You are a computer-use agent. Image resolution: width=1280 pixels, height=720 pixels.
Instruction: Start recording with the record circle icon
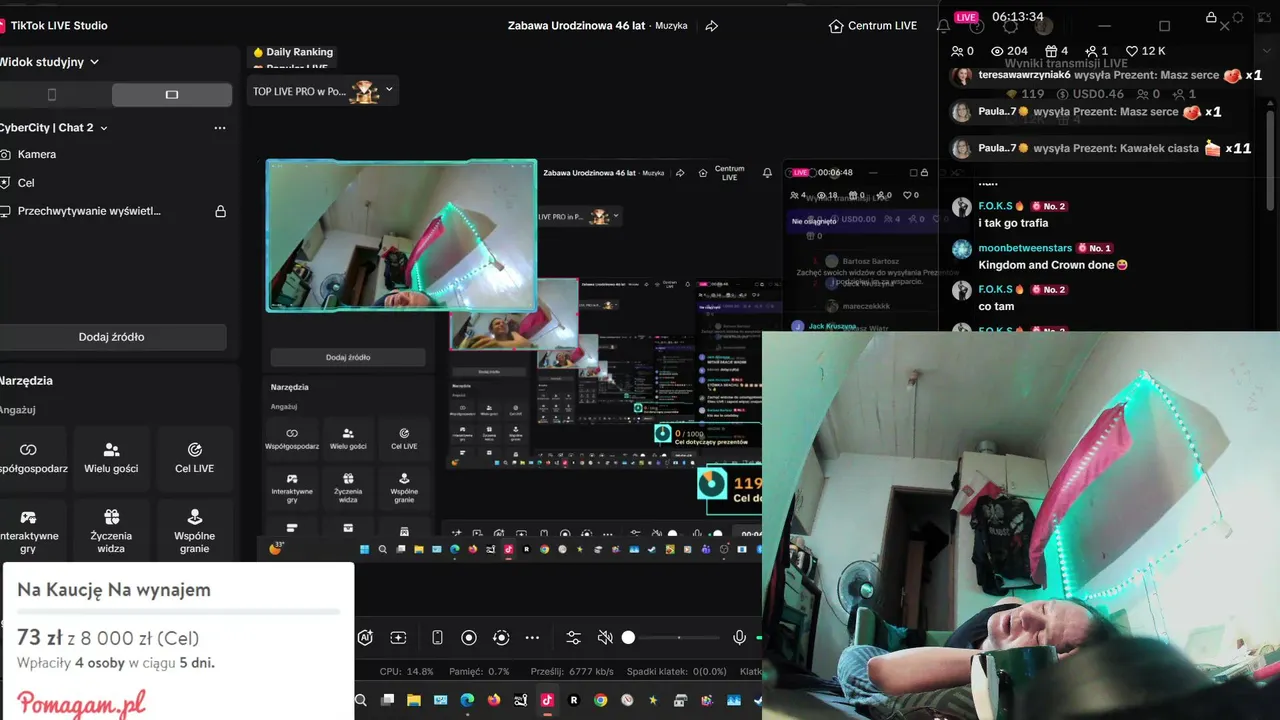pyautogui.click(x=469, y=638)
